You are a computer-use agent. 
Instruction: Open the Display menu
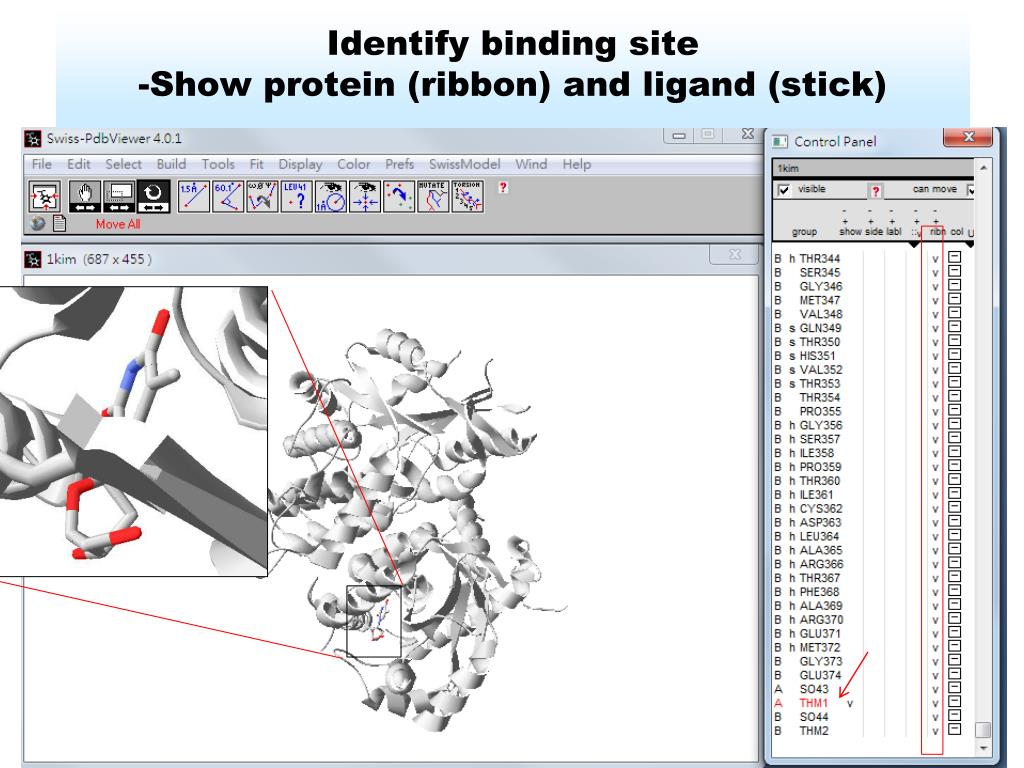tap(300, 164)
